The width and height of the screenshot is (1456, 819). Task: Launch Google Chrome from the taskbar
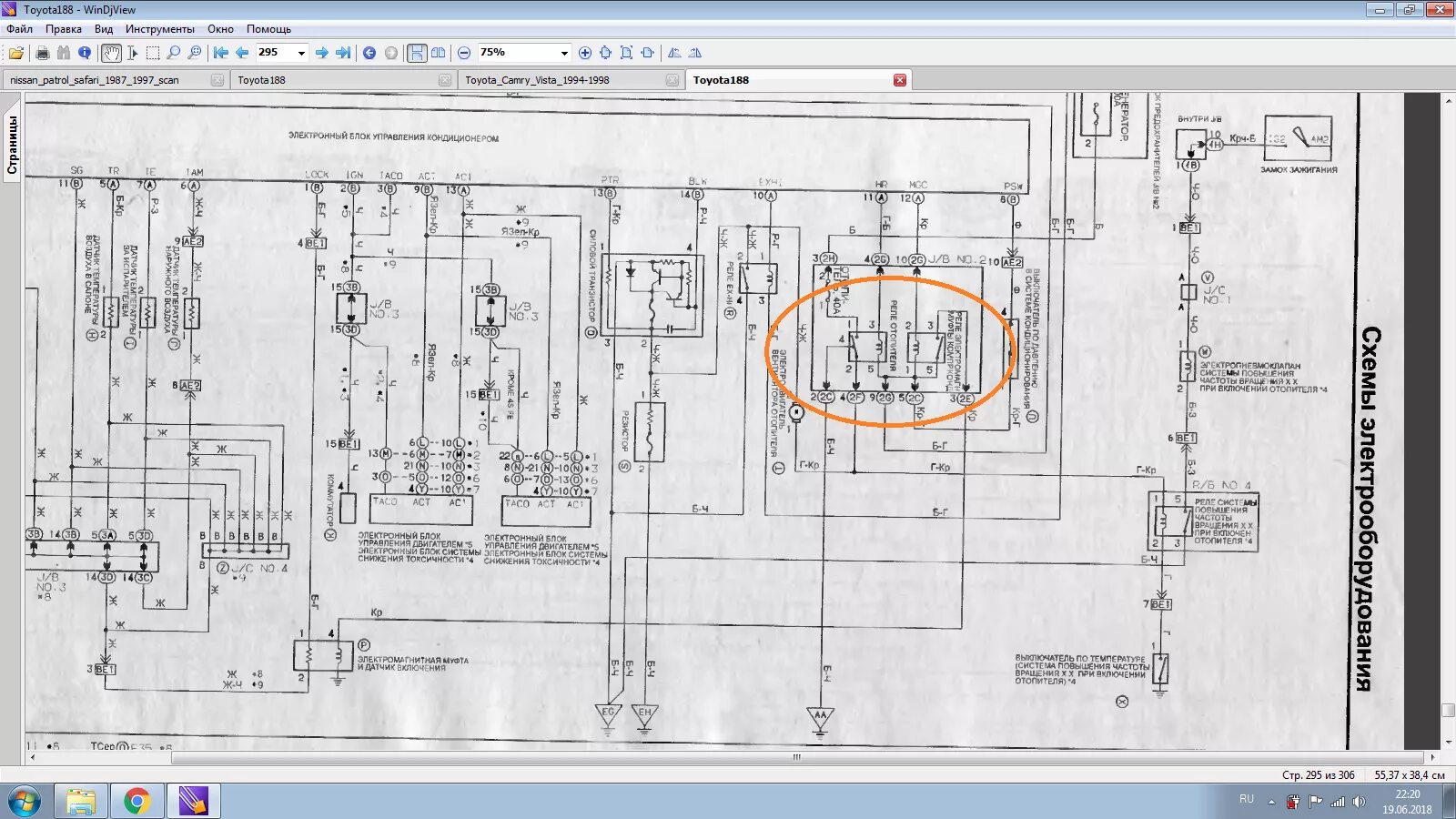137,802
